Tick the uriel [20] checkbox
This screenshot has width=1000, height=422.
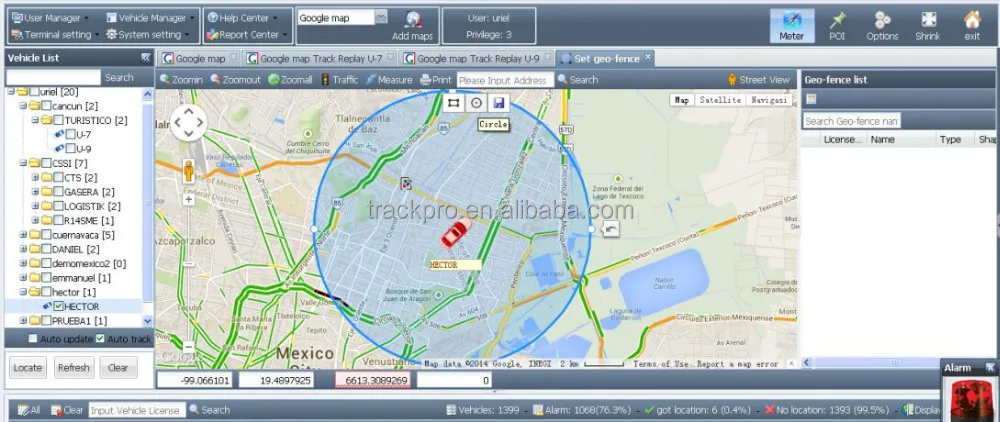click(x=34, y=92)
